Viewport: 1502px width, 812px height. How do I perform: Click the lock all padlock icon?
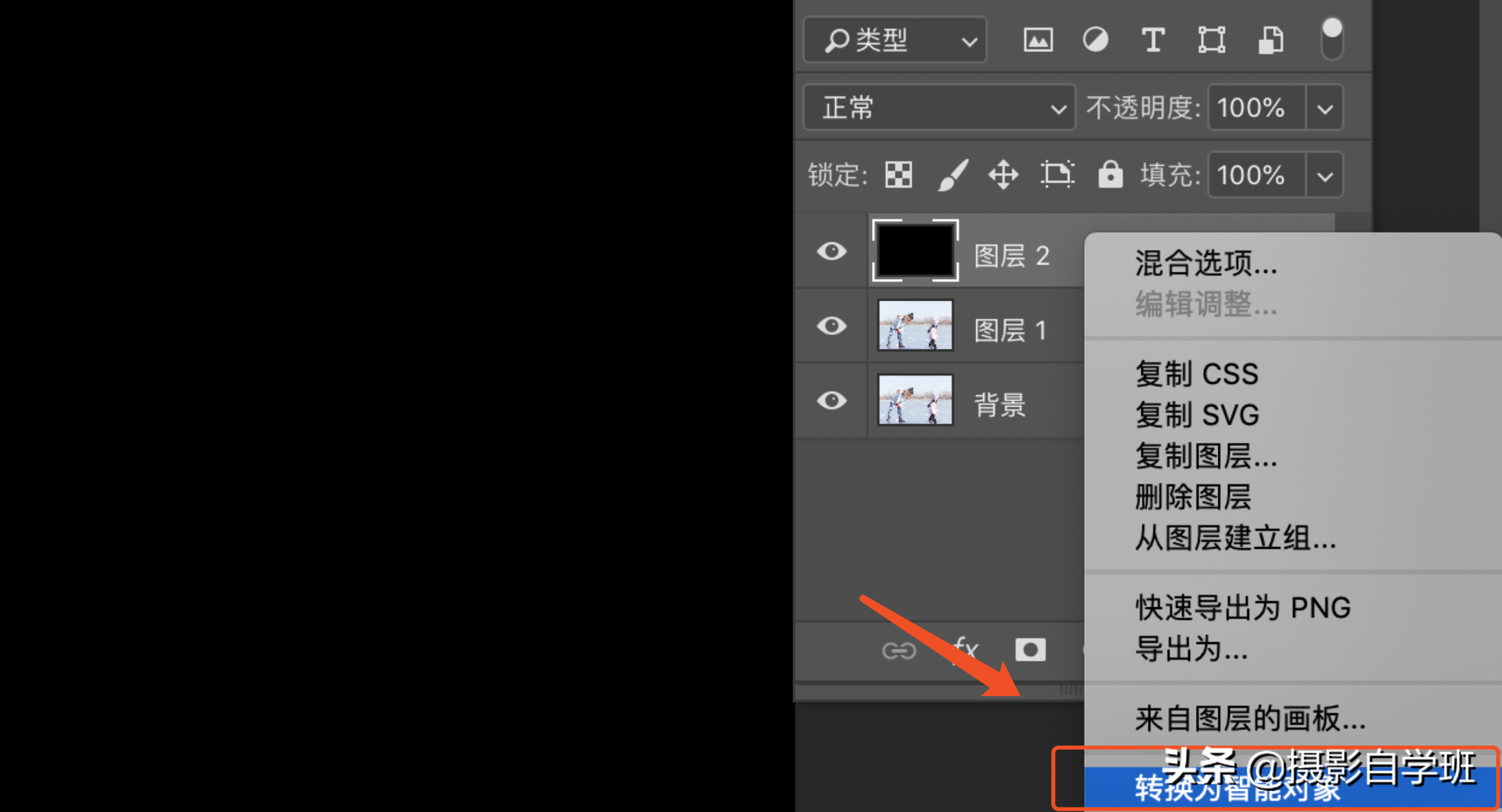(1110, 175)
